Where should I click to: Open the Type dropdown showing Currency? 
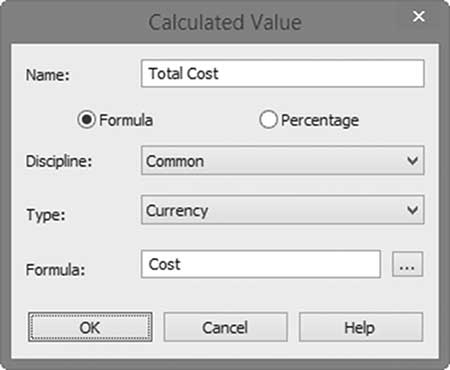click(x=283, y=210)
